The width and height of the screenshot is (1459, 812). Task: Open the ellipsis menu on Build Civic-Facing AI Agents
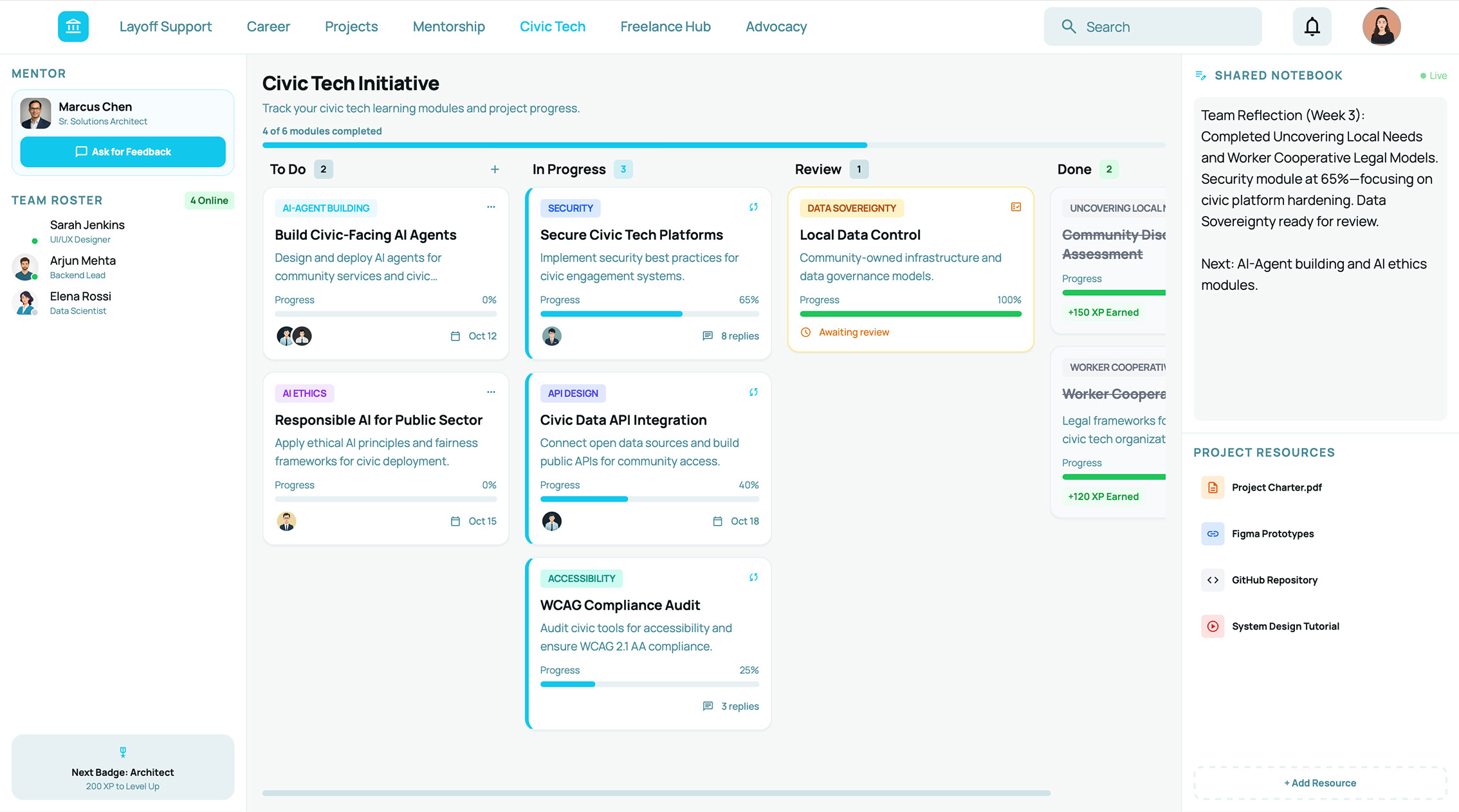click(491, 206)
